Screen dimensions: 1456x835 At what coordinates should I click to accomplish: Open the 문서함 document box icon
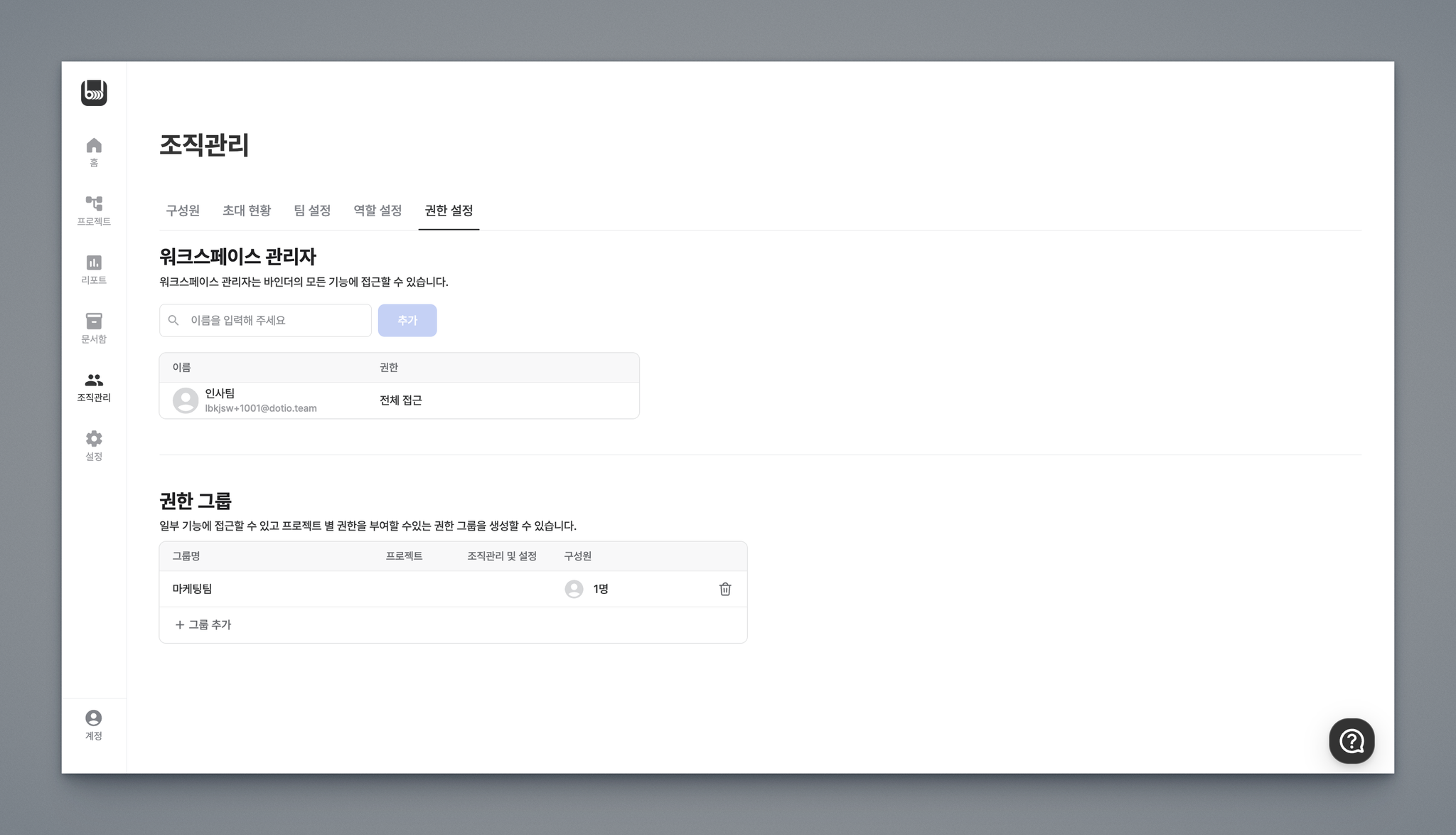[94, 328]
